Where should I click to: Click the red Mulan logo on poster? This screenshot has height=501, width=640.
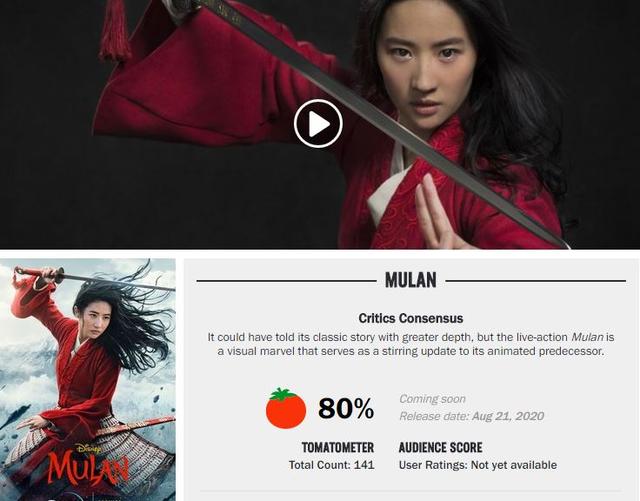pos(88,467)
